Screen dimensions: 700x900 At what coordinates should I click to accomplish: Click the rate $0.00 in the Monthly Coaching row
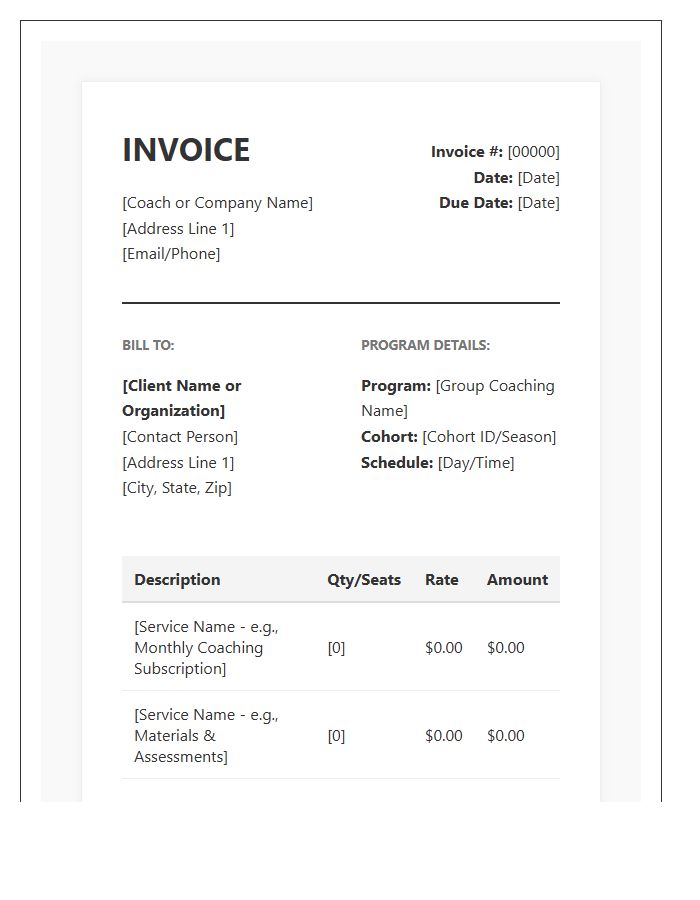coord(444,647)
